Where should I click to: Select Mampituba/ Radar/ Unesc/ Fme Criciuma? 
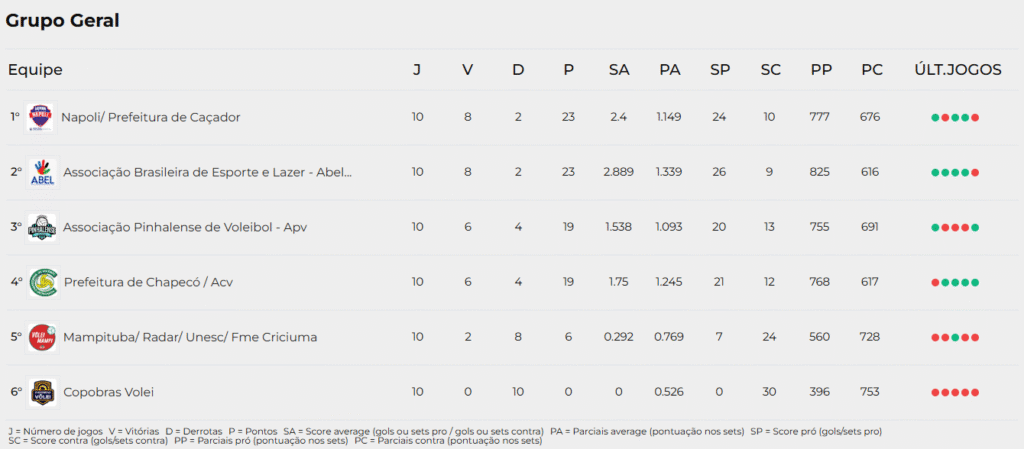tap(190, 337)
